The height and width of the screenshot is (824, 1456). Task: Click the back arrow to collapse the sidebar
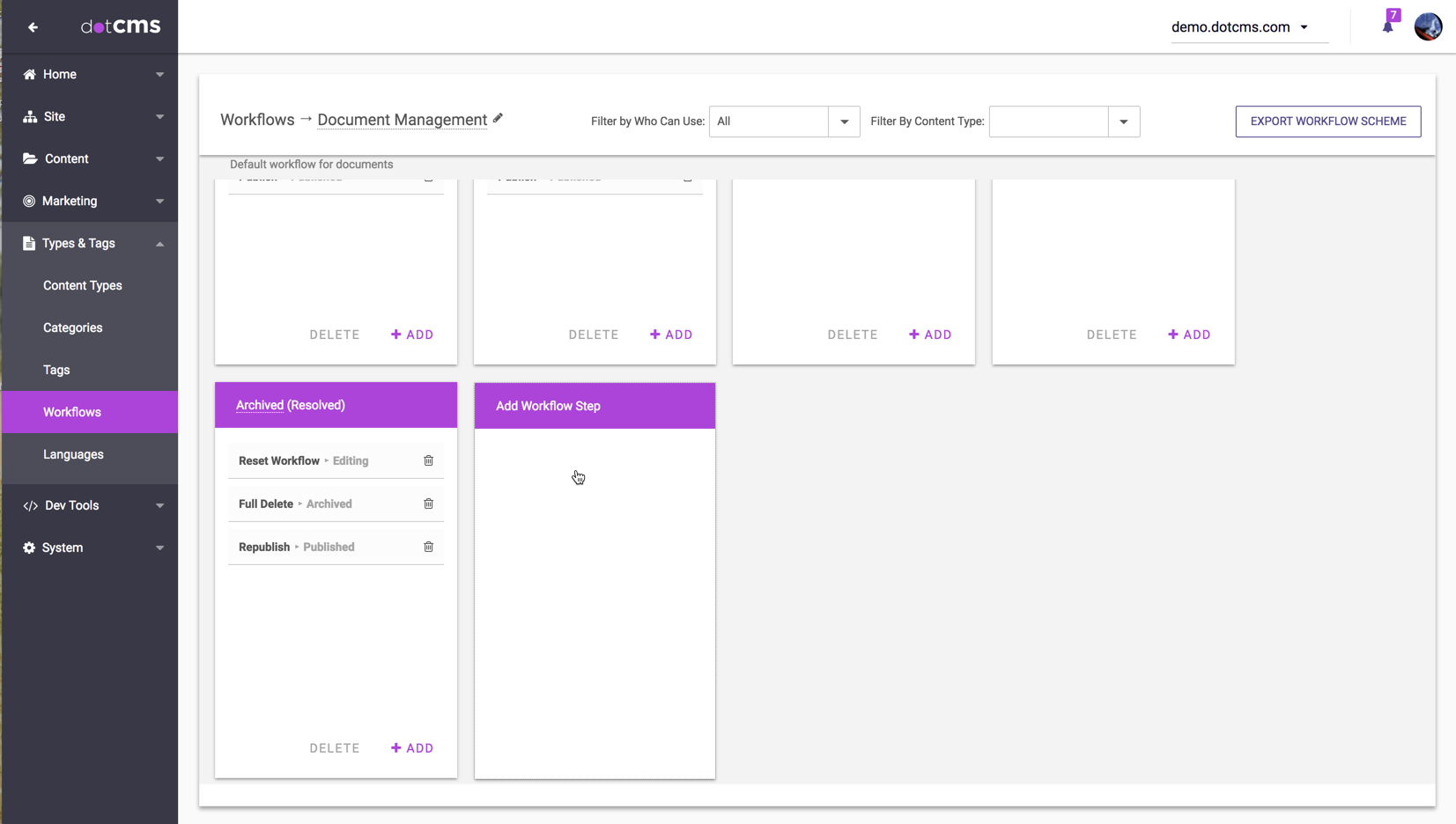point(33,27)
